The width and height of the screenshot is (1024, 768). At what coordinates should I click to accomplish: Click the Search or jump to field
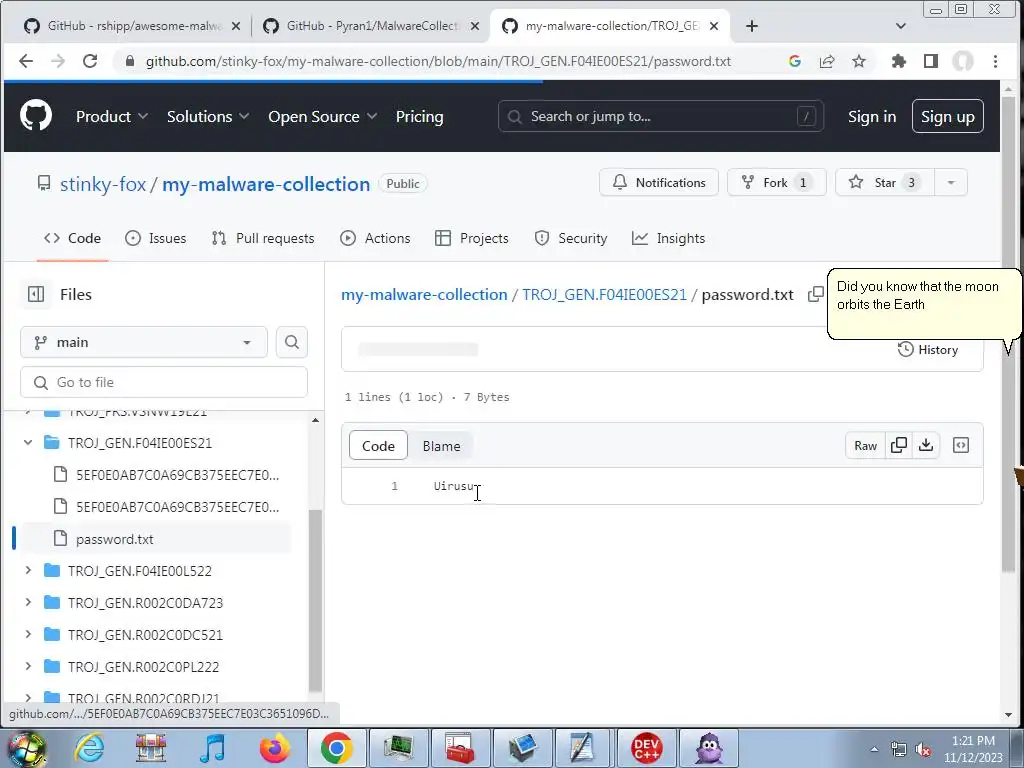tap(660, 116)
